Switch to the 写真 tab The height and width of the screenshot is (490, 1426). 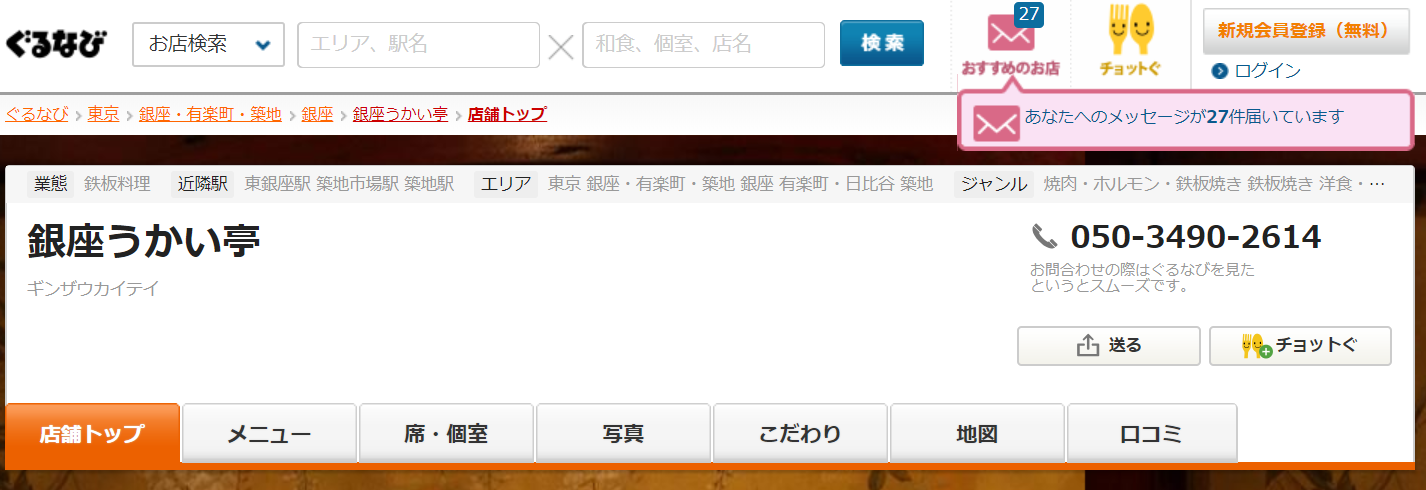pyautogui.click(x=623, y=434)
